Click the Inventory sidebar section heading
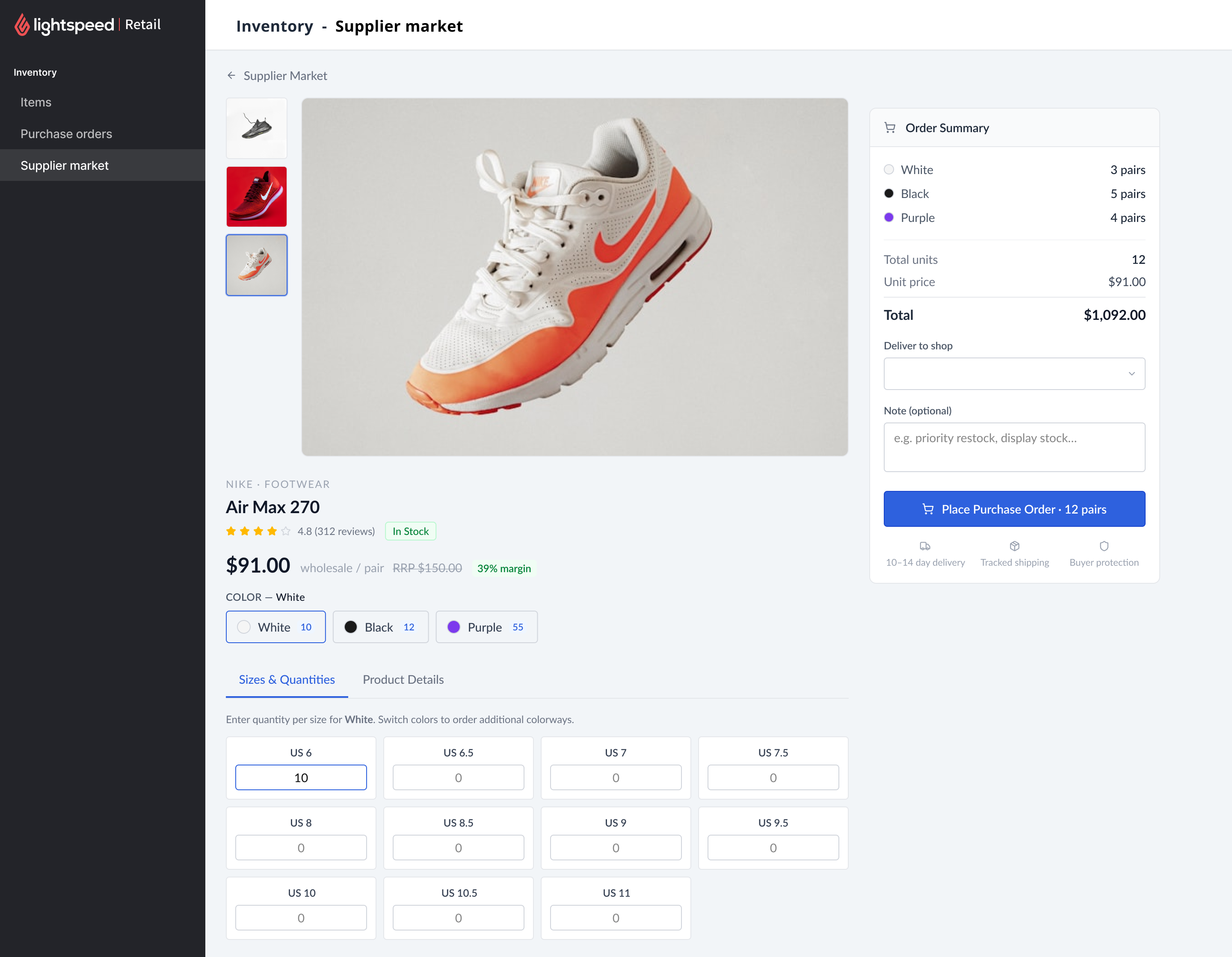This screenshot has height=957, width=1232. pyautogui.click(x=35, y=72)
